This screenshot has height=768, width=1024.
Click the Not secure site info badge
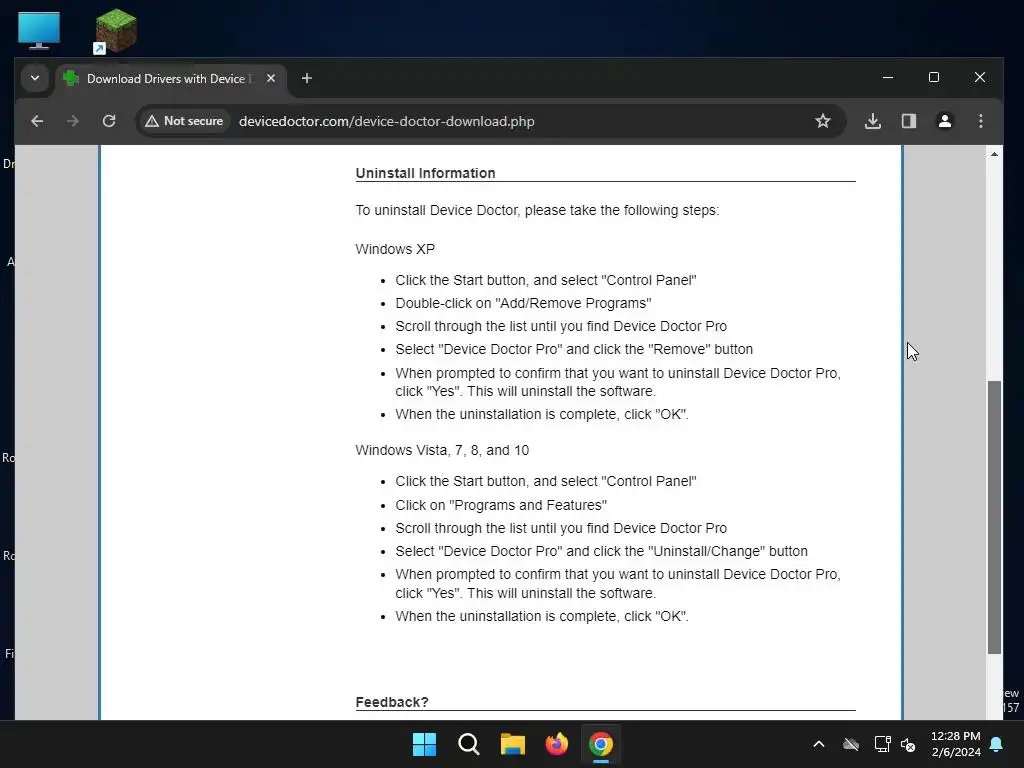(x=185, y=121)
